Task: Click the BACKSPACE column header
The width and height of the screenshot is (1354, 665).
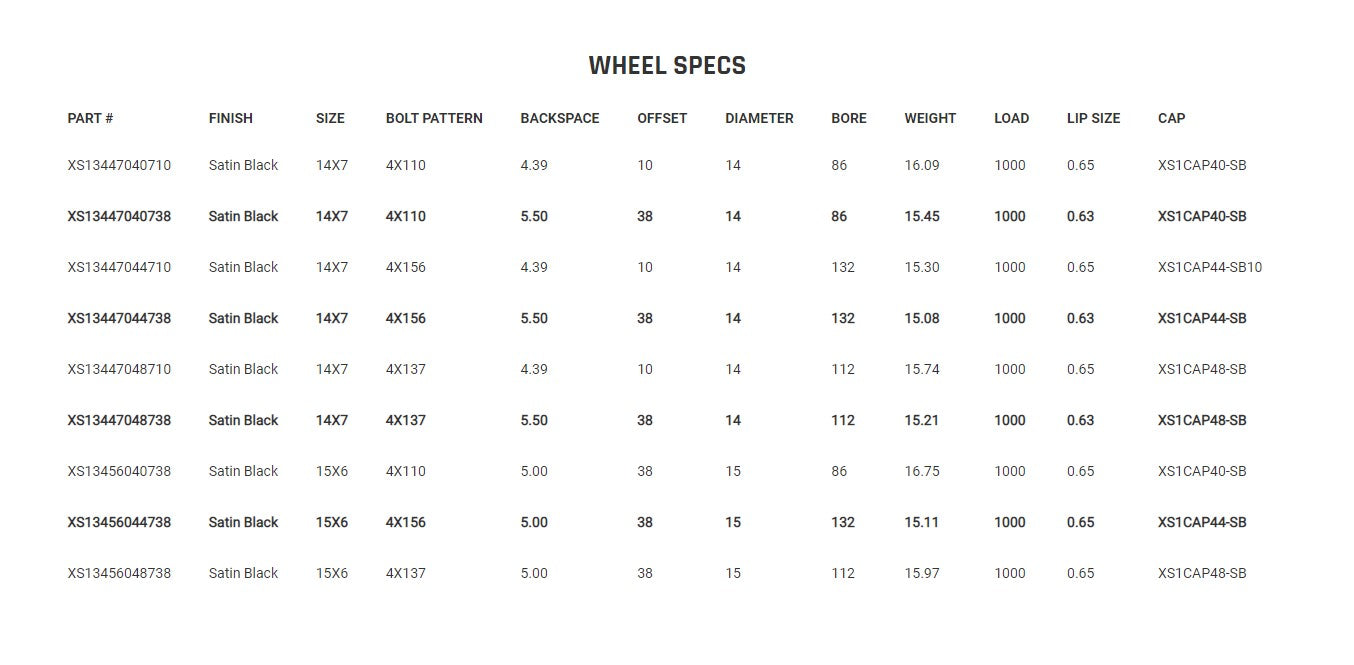Action: coord(559,118)
